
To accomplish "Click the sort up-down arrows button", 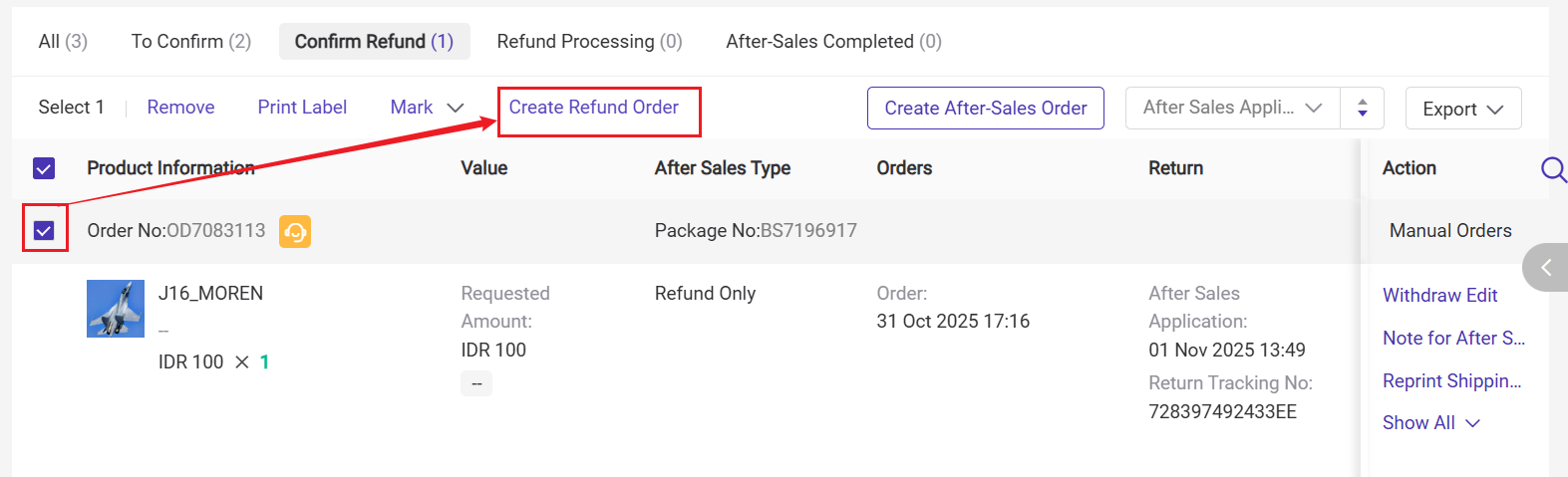I will pyautogui.click(x=1362, y=109).
